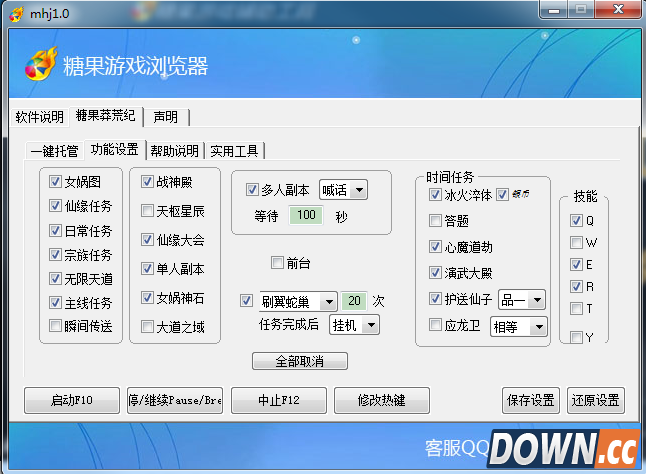The image size is (646, 474).
Task: Click the repeat count field showing 20
Action: [354, 301]
